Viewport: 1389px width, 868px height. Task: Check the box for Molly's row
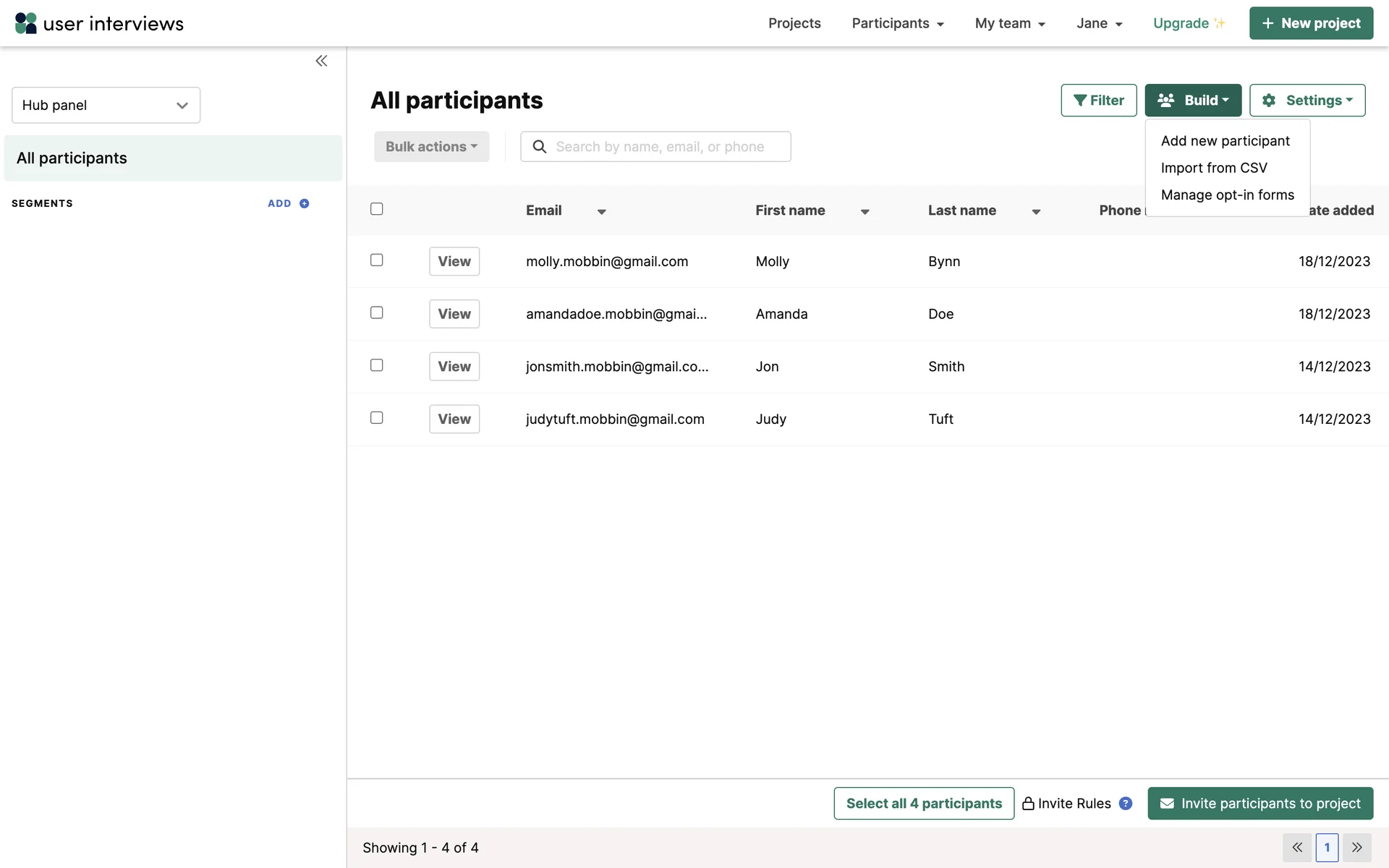click(377, 260)
